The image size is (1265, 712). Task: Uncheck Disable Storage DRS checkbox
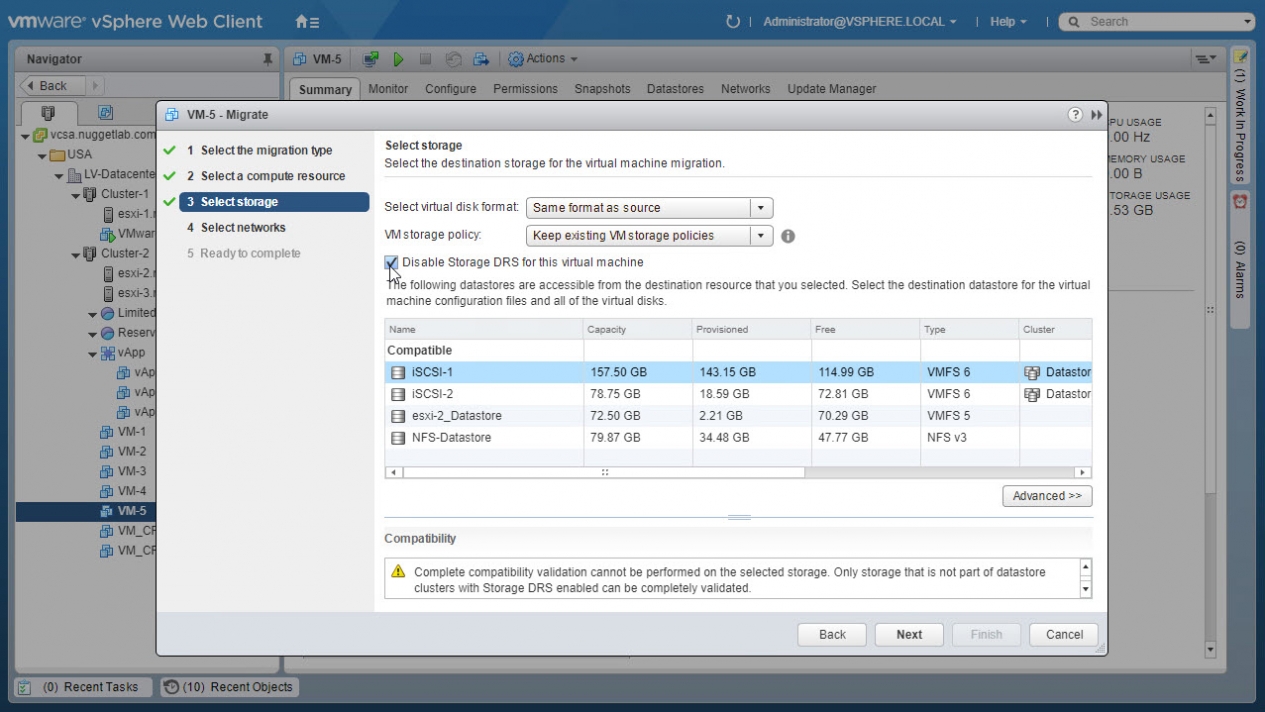pyautogui.click(x=391, y=263)
